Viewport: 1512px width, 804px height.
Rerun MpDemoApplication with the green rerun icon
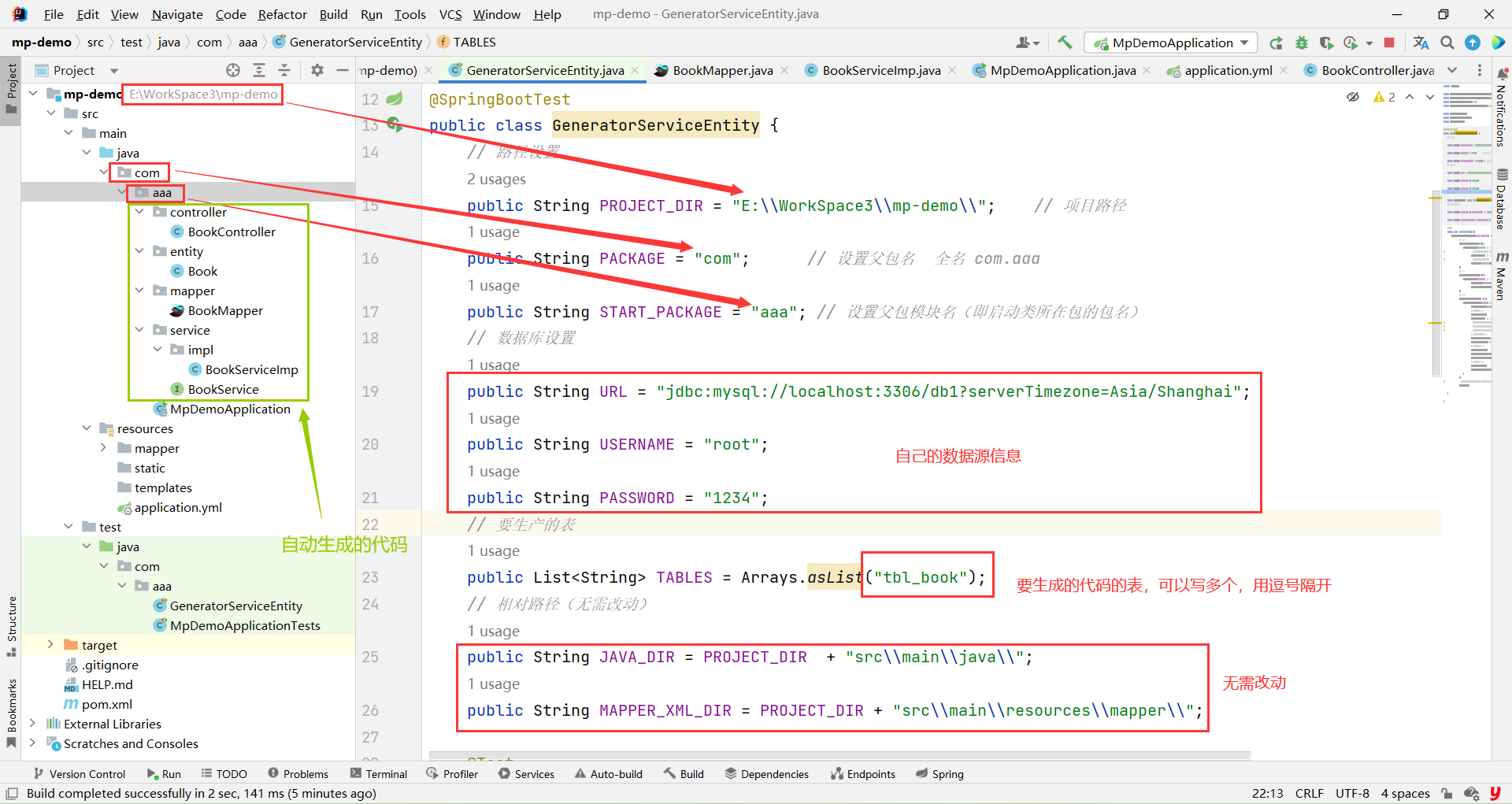pyautogui.click(x=1277, y=43)
